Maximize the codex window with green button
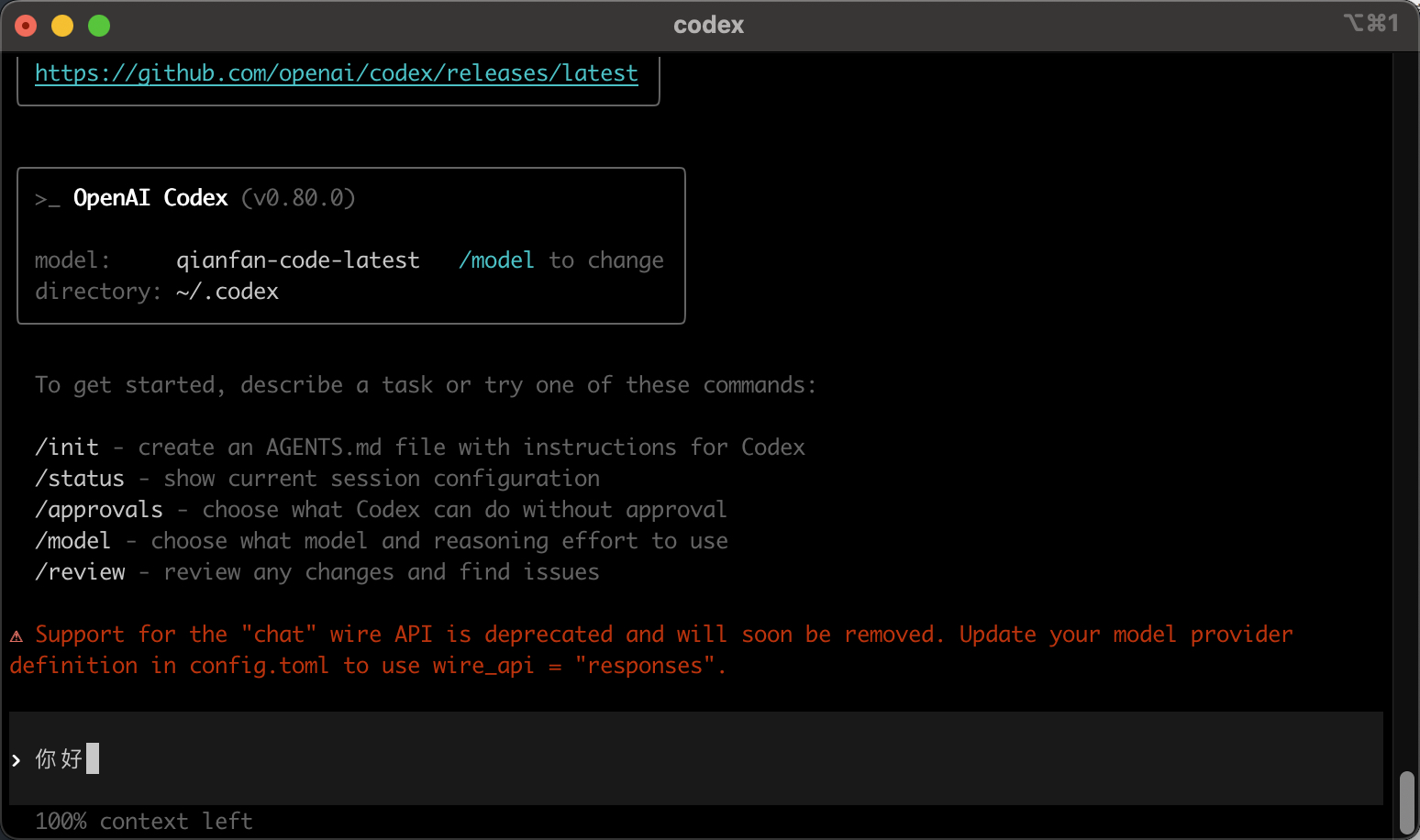The width and height of the screenshot is (1420, 840). pyautogui.click(x=99, y=26)
